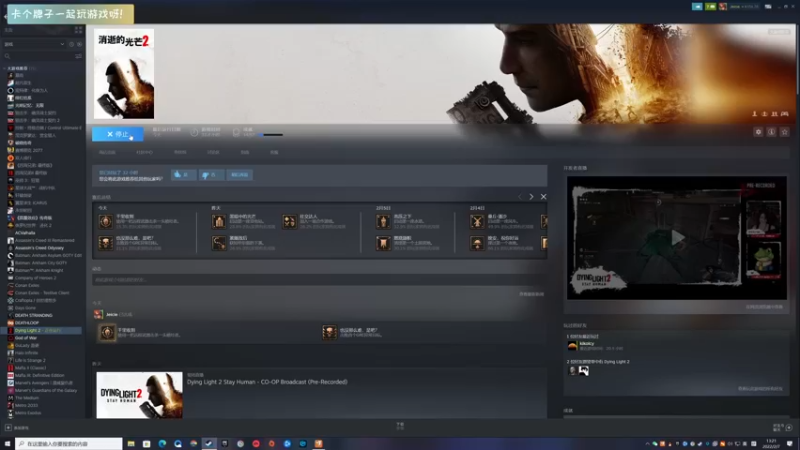Click the Windows taskbar search box
This screenshot has width=800, height=450.
pyautogui.click(x=69, y=444)
